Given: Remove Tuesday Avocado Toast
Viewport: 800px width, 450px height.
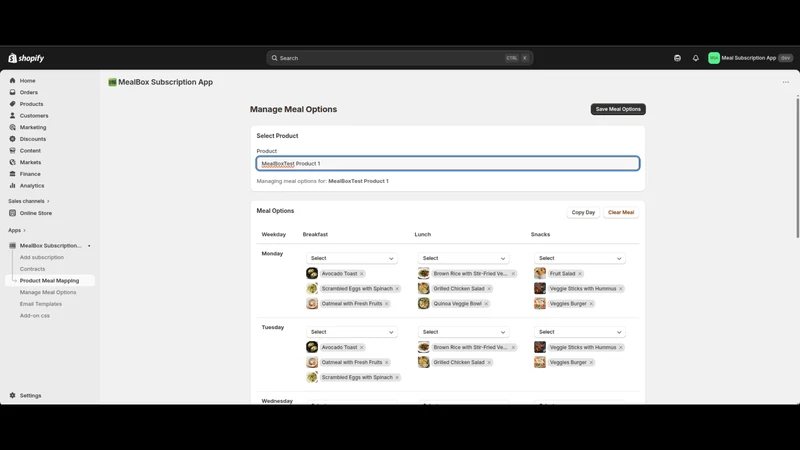Looking at the screenshot, I should coord(362,347).
